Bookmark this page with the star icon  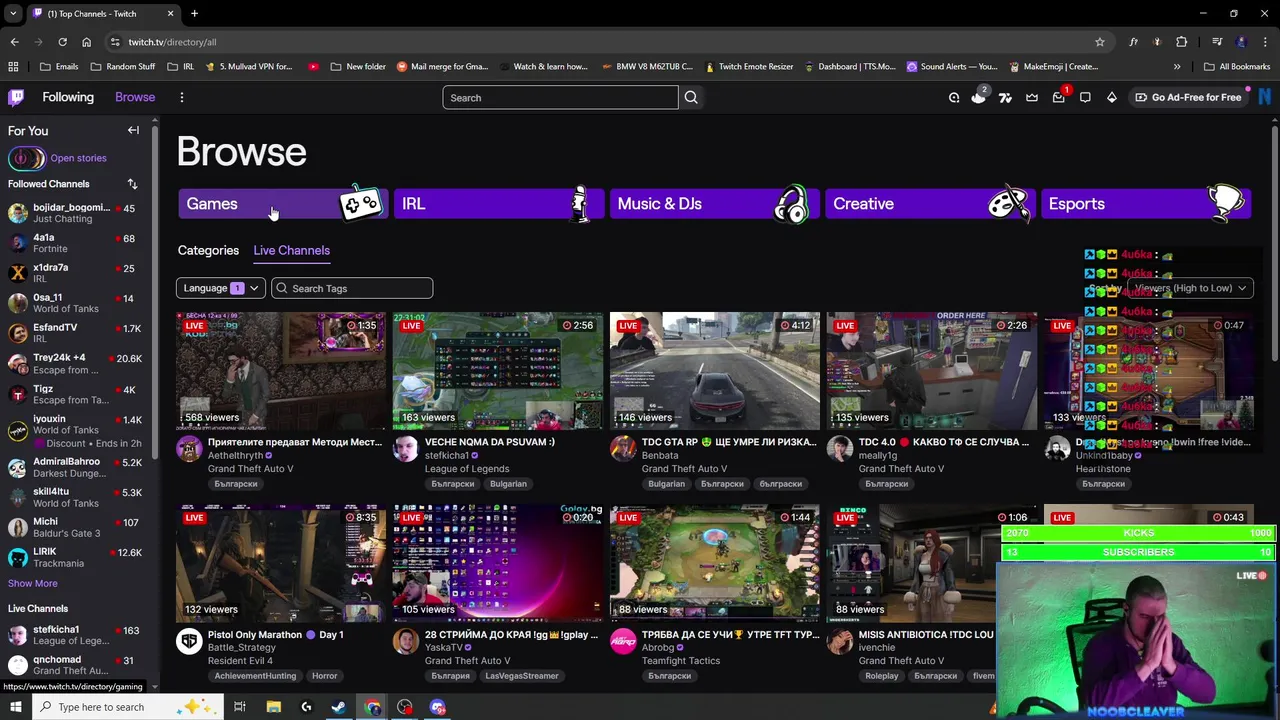1100,42
